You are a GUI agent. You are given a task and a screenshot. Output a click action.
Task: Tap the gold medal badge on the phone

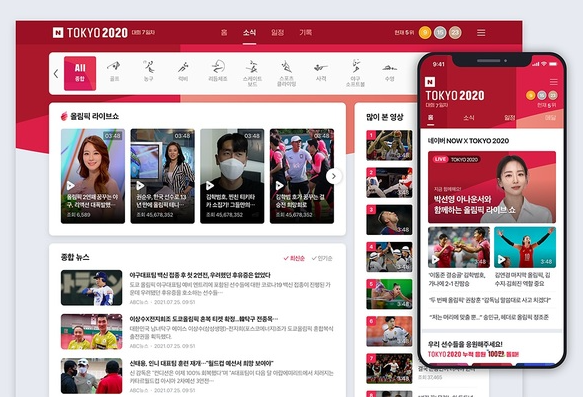(531, 96)
